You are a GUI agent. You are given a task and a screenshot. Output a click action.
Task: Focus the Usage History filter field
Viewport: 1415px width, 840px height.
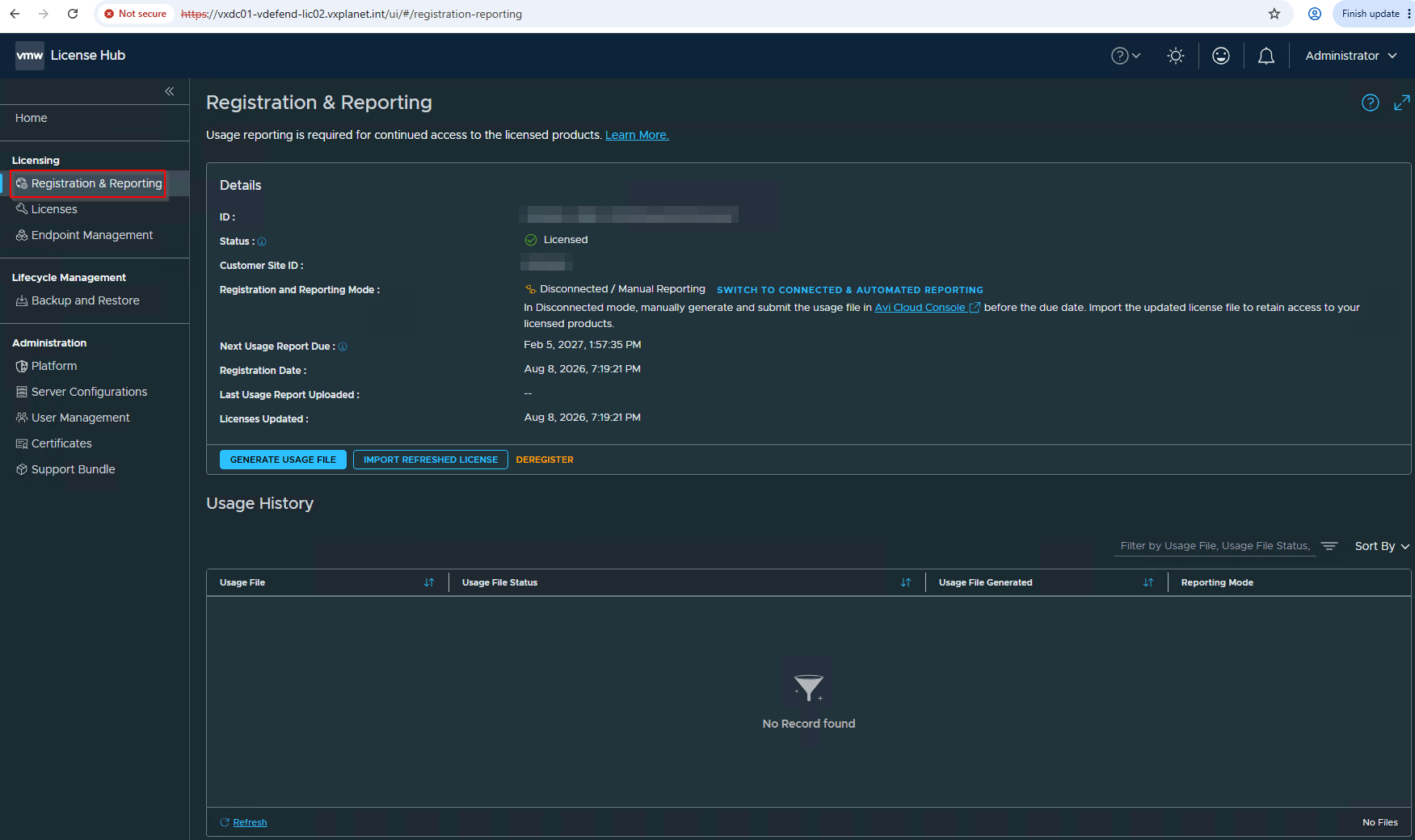1215,546
